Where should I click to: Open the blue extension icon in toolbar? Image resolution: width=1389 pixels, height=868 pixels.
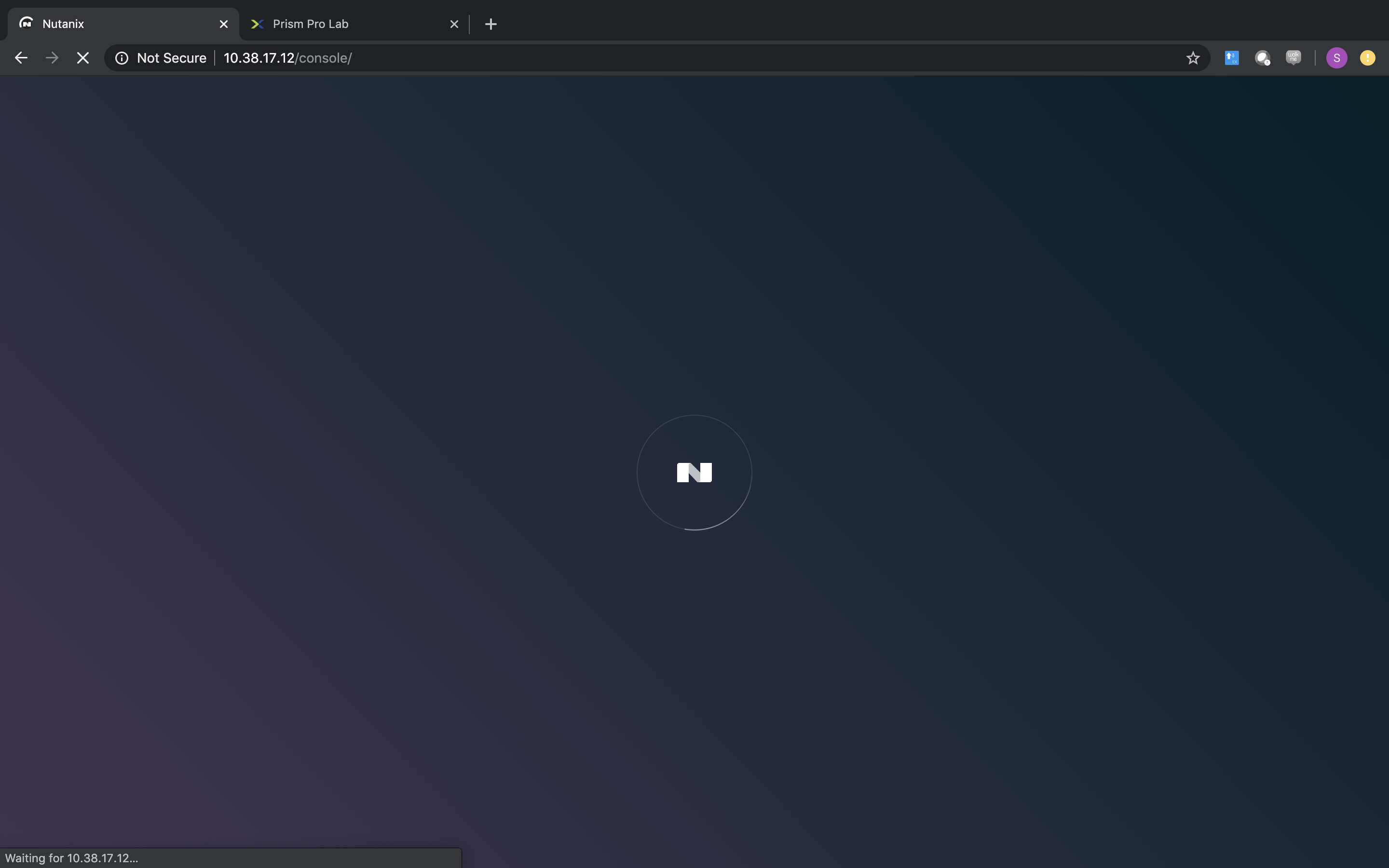tap(1232, 58)
